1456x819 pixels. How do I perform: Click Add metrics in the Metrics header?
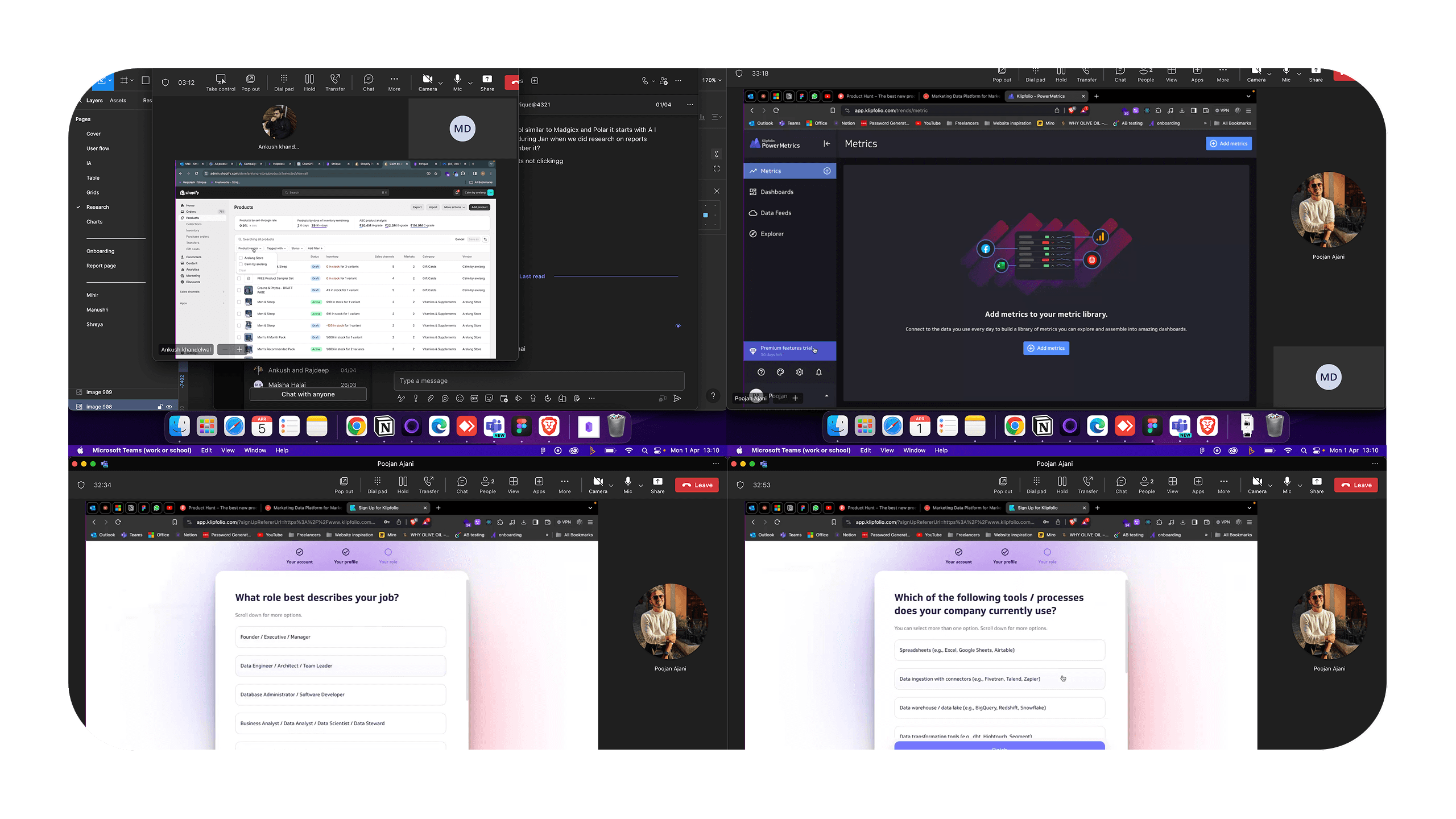coord(1228,143)
